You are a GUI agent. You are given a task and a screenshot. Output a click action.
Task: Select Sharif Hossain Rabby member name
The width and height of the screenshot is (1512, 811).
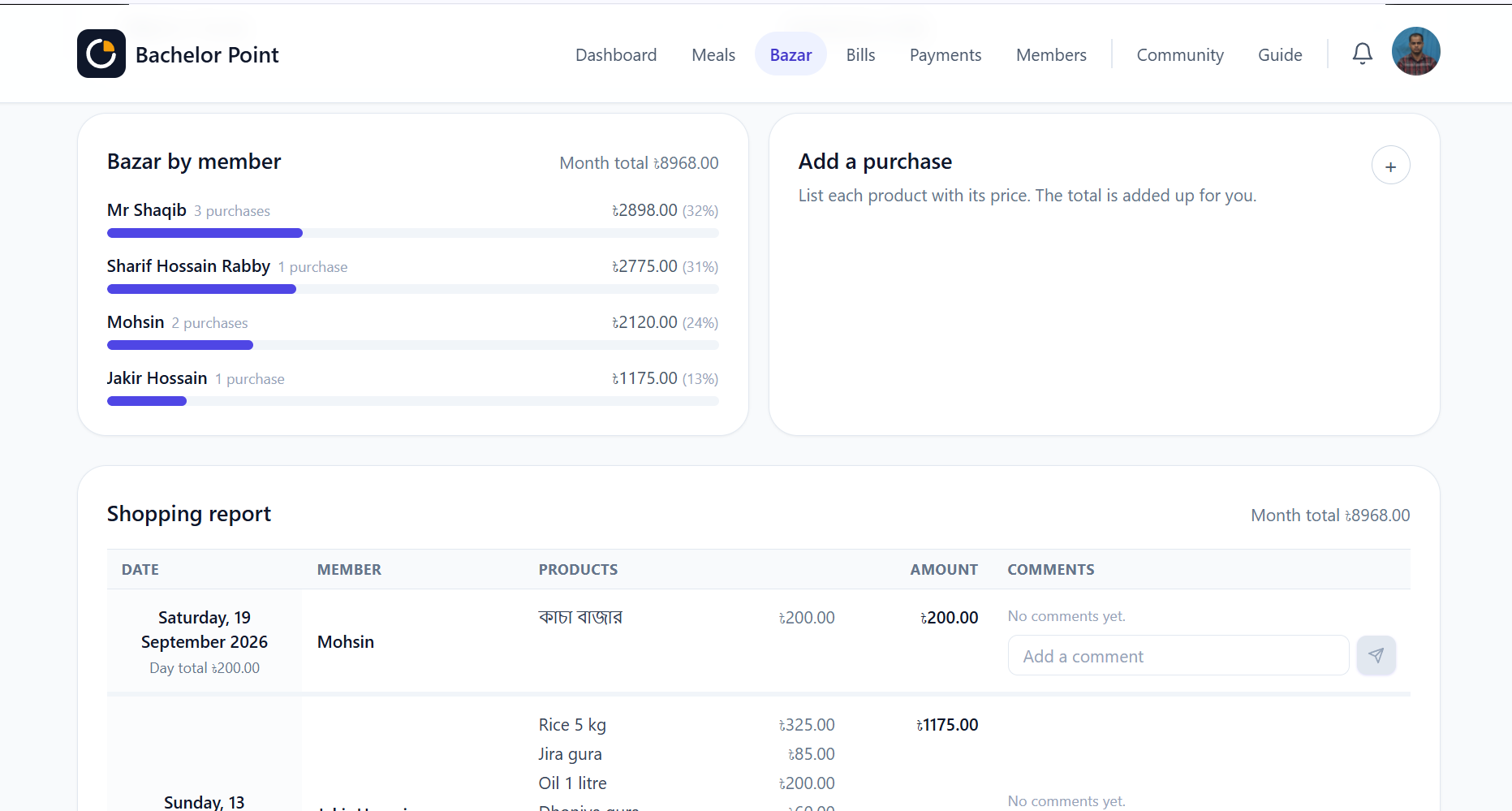[188, 266]
